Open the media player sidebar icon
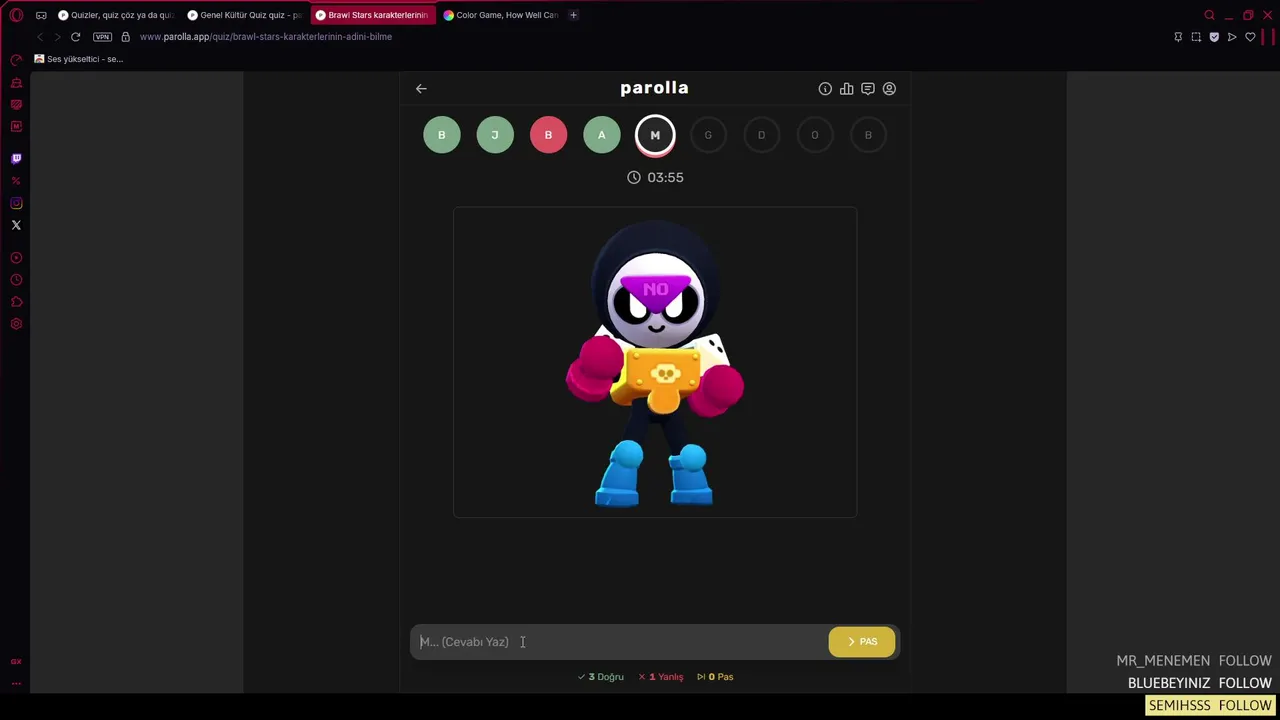1280x720 pixels. [16, 258]
